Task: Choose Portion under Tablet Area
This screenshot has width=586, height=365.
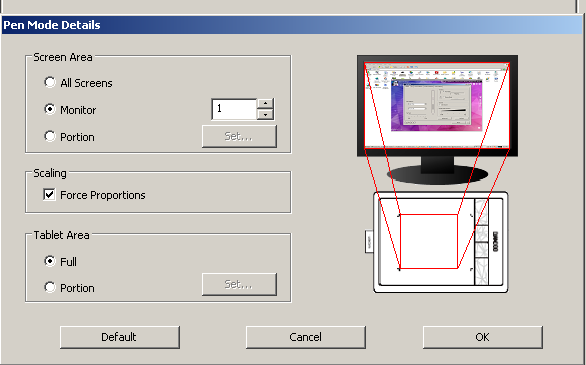Action: click(x=50, y=287)
